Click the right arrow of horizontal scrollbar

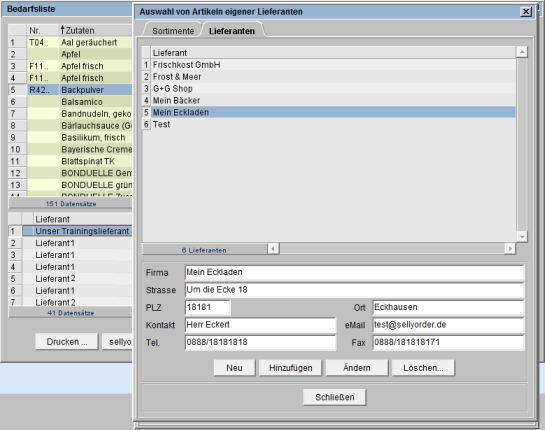[510, 249]
